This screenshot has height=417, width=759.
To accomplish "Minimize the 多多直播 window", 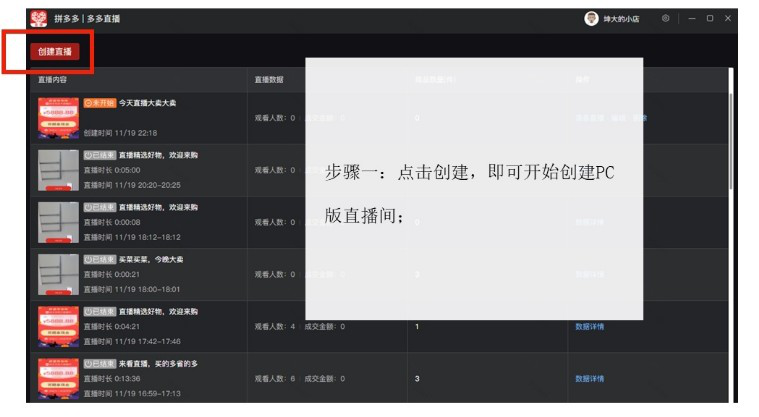I will pyautogui.click(x=690, y=18).
